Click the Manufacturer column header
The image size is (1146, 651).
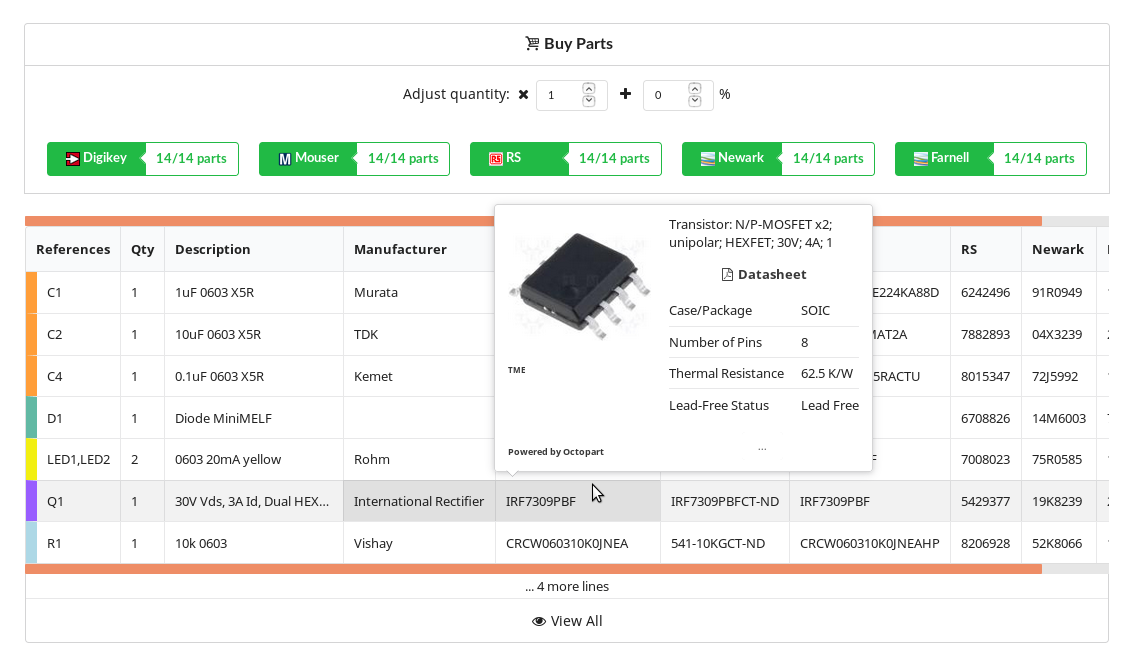coord(401,249)
